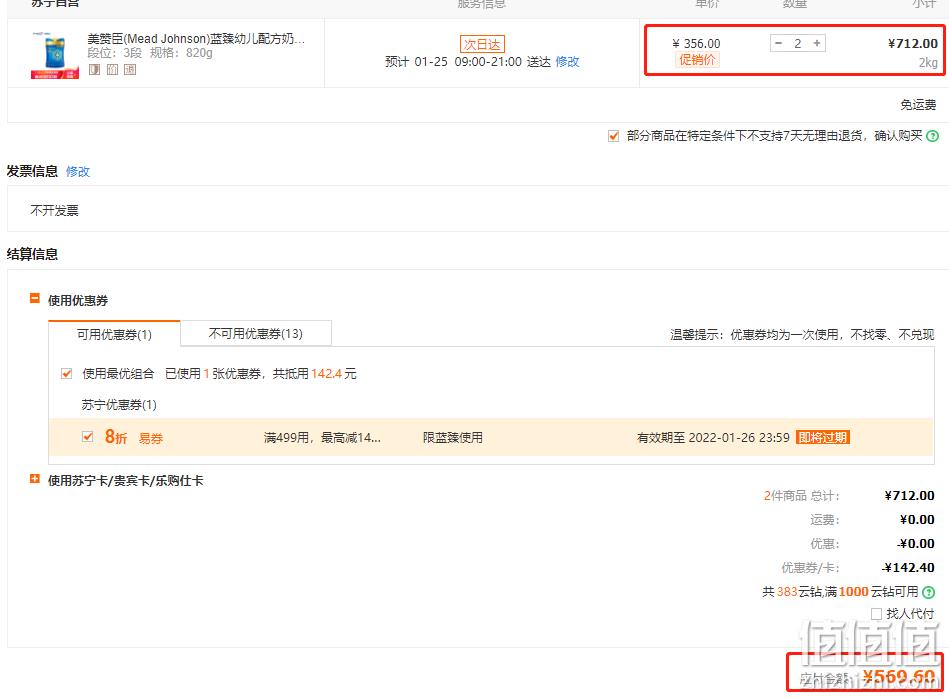Click the 运费 ¥0.00 amount
The width and height of the screenshot is (949, 699).
pos(917,520)
